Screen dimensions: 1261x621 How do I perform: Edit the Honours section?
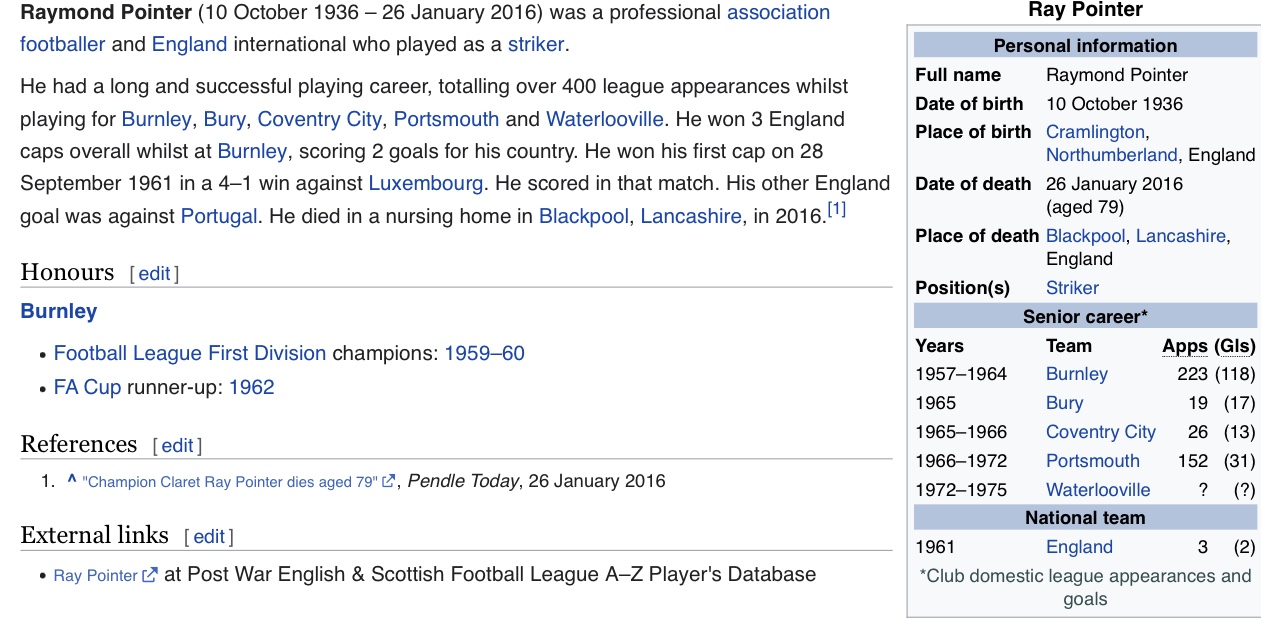pos(154,274)
